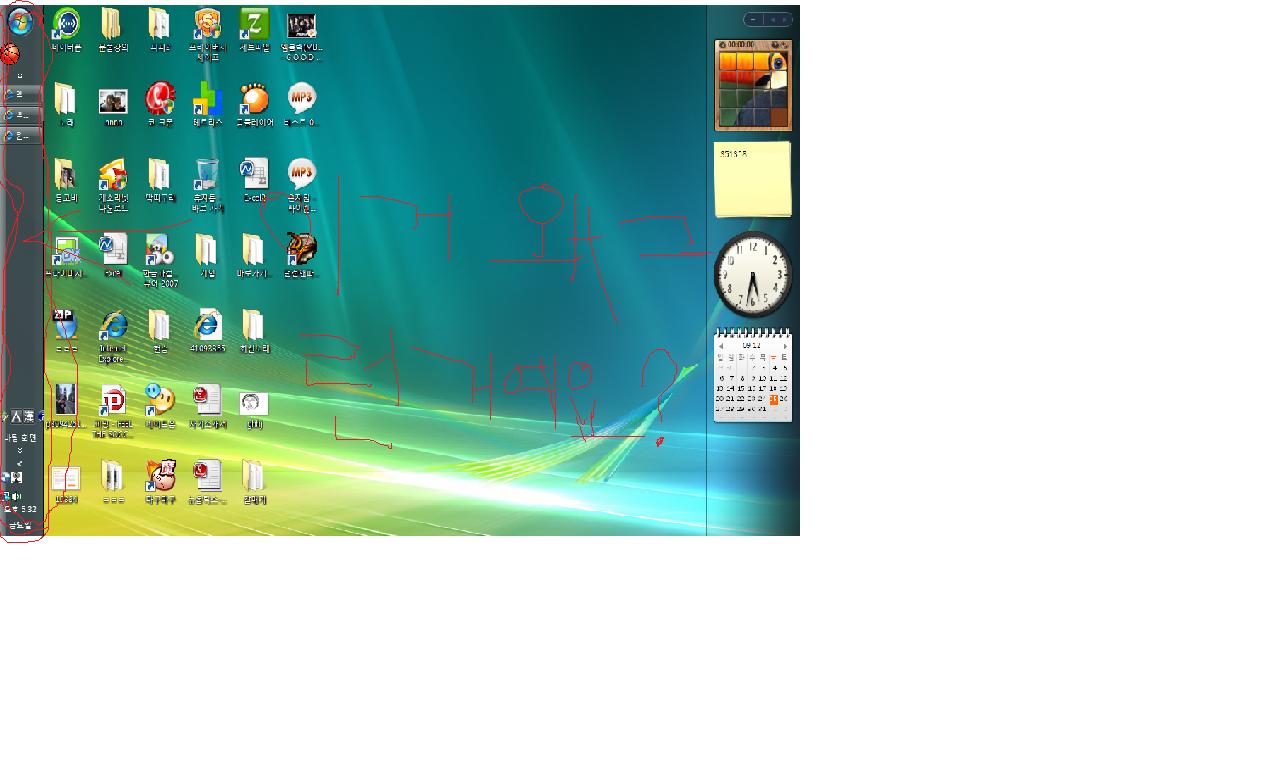The height and width of the screenshot is (768, 1280).
Task: Expand hidden tray icons chevron
Action: pos(19,465)
